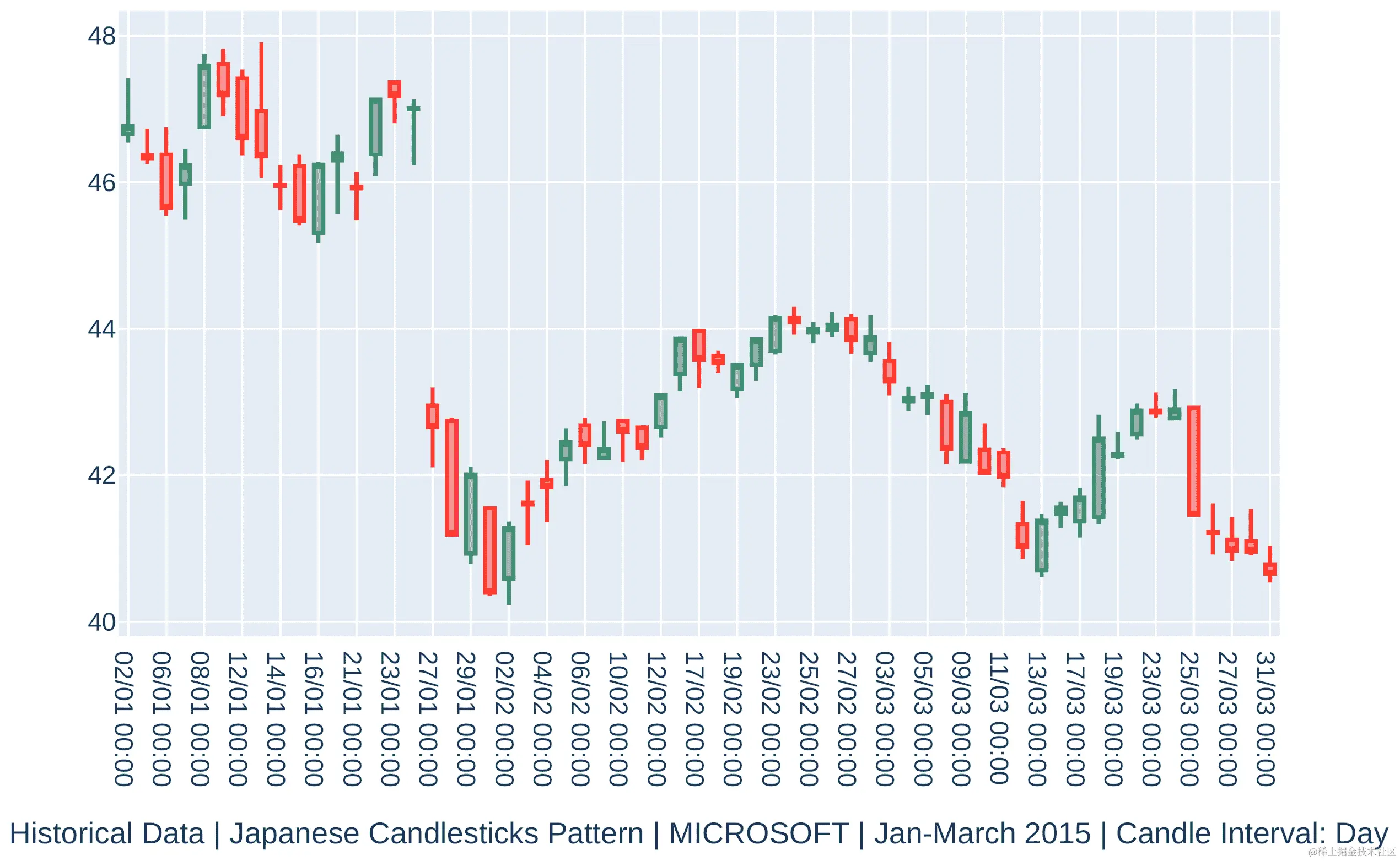Click the first green candle at 02/01
Viewport: 1400px width, 861px height.
(x=128, y=130)
